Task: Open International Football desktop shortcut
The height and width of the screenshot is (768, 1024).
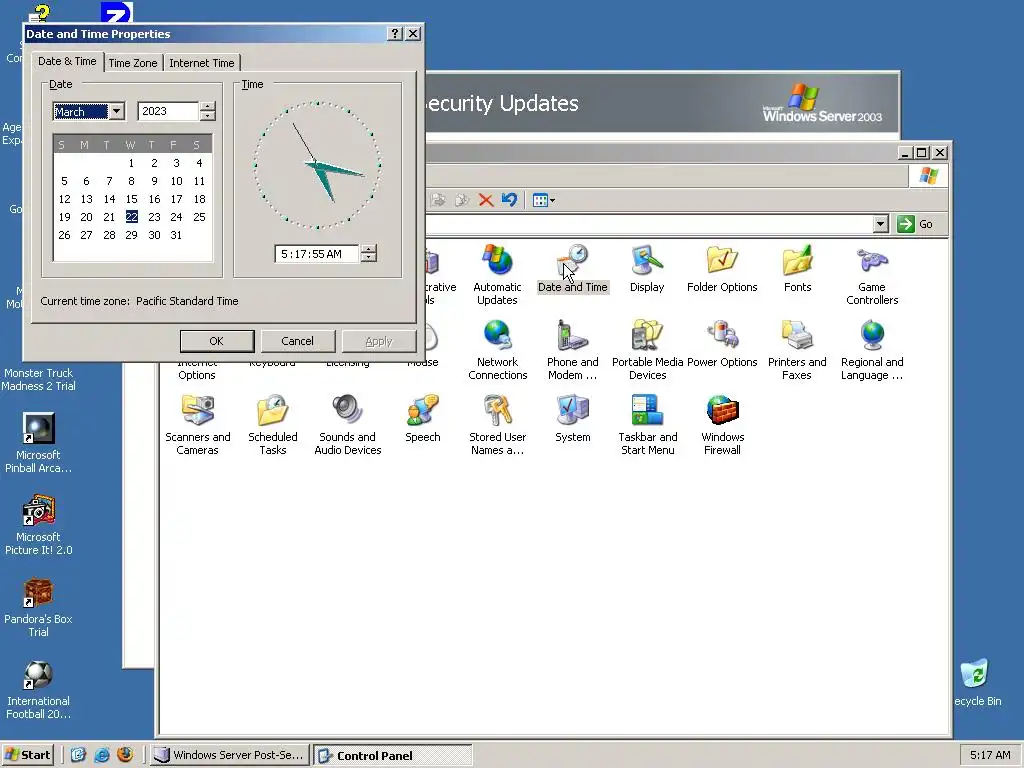Action: tap(39, 690)
